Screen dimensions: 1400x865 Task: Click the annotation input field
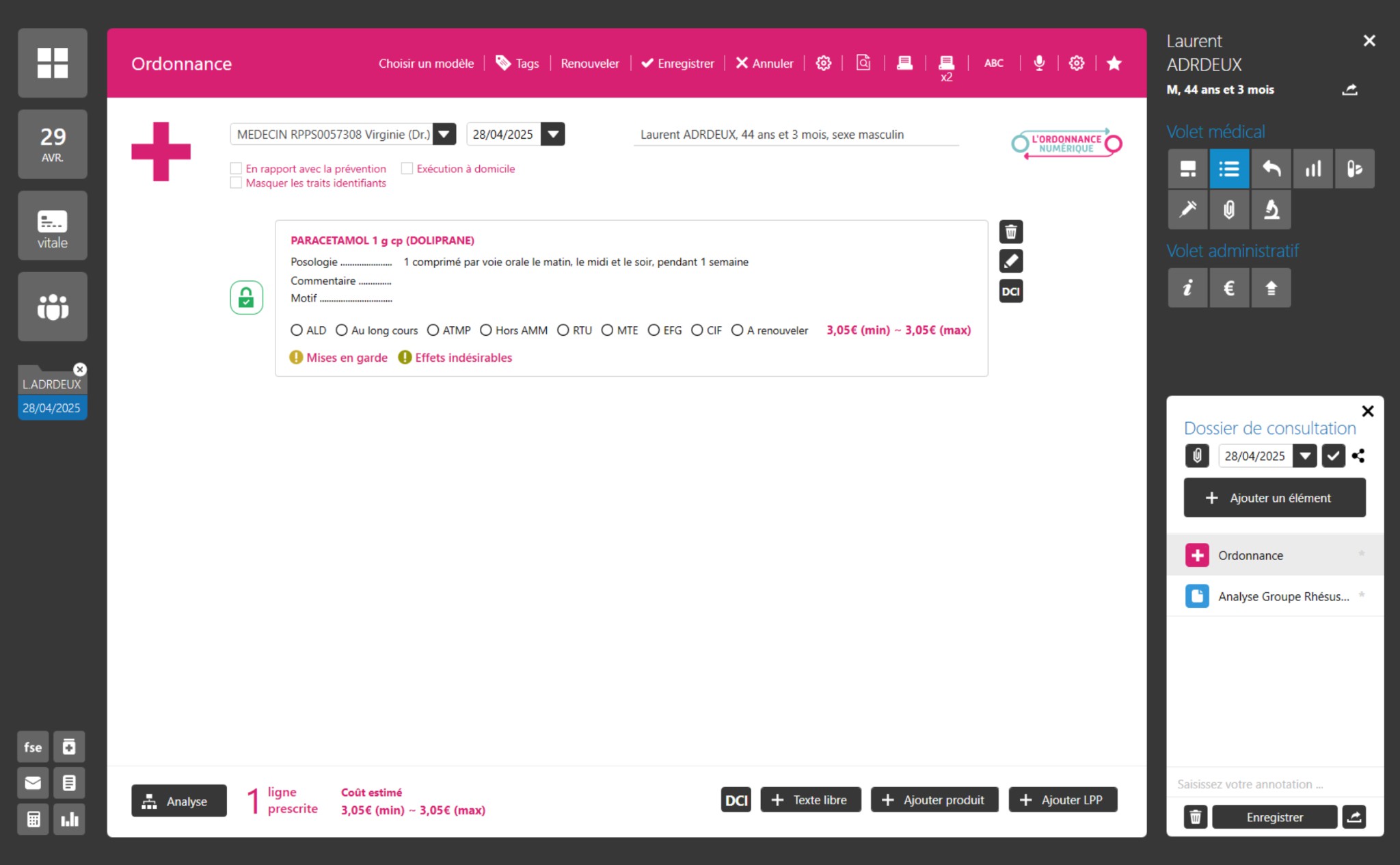point(1271,784)
